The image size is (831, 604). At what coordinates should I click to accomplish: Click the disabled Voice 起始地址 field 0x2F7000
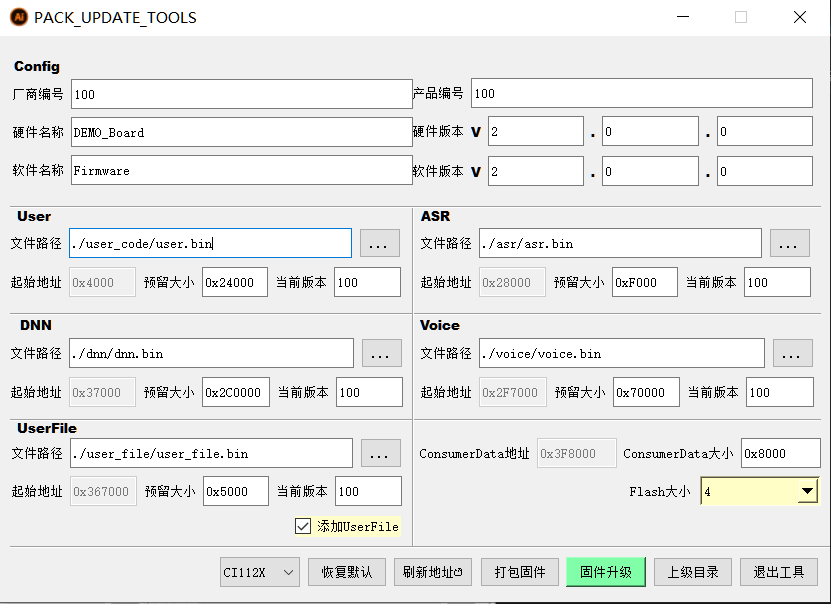click(512, 392)
